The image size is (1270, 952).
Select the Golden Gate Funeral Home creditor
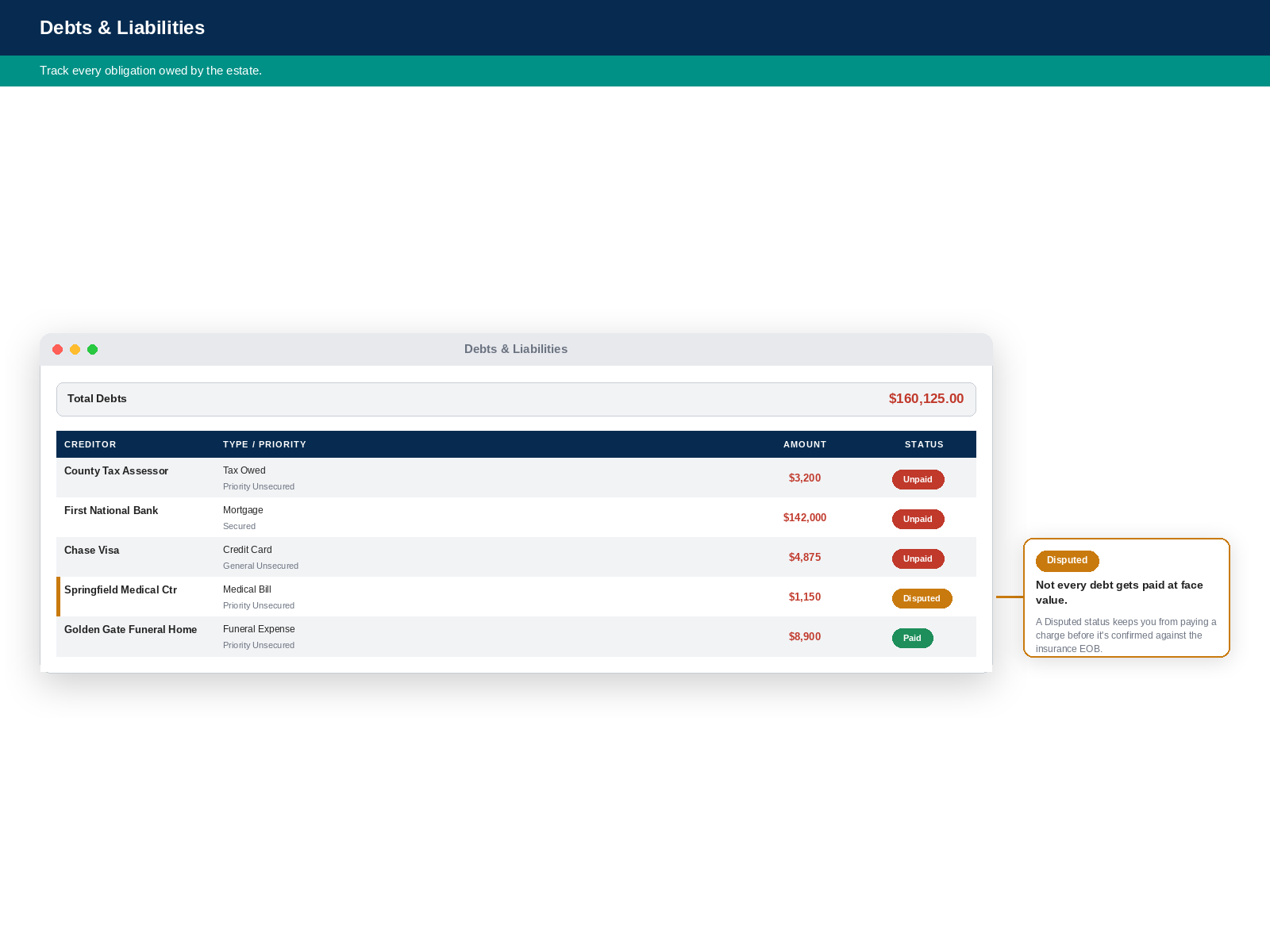pyautogui.click(x=130, y=630)
